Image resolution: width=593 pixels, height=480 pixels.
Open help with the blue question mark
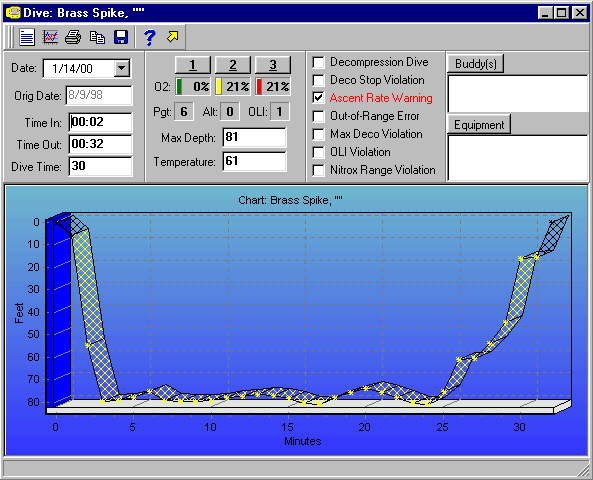tap(149, 37)
